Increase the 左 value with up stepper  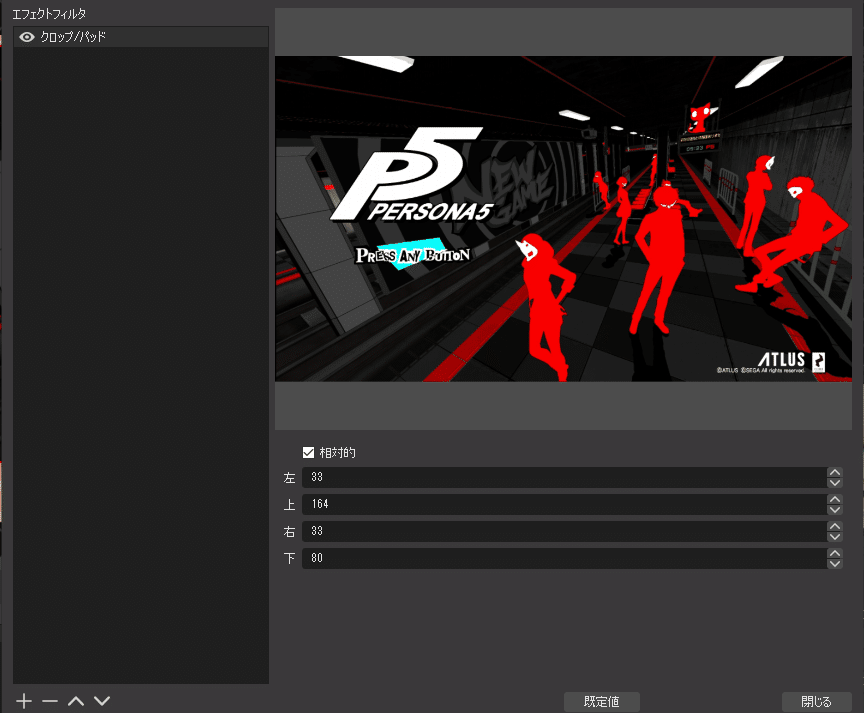click(835, 472)
